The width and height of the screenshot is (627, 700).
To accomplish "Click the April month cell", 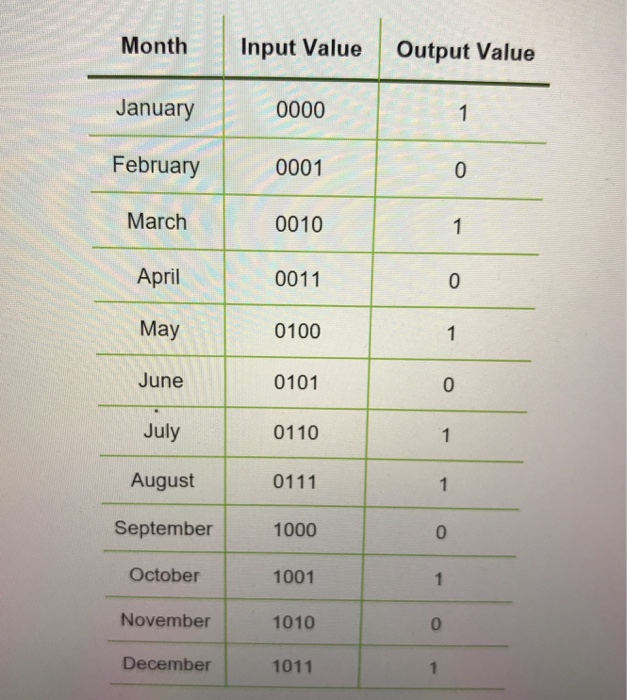I will coord(159,277).
